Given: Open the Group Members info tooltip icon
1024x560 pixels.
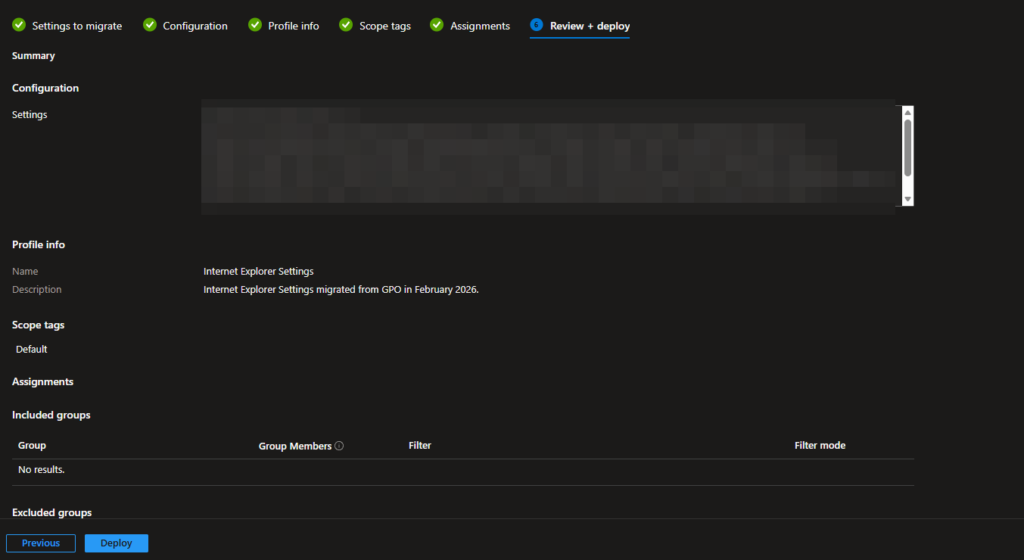Looking at the screenshot, I should (x=339, y=446).
